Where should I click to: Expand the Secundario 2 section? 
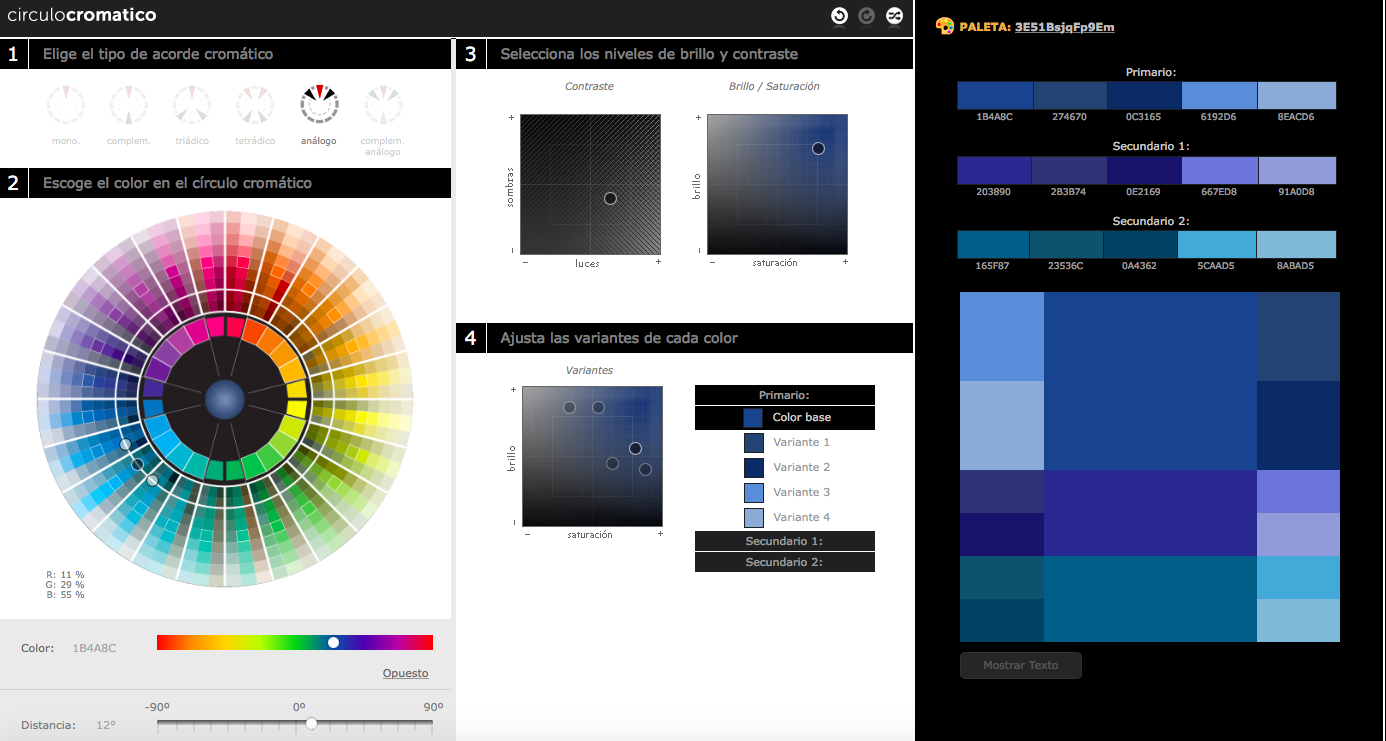click(785, 562)
